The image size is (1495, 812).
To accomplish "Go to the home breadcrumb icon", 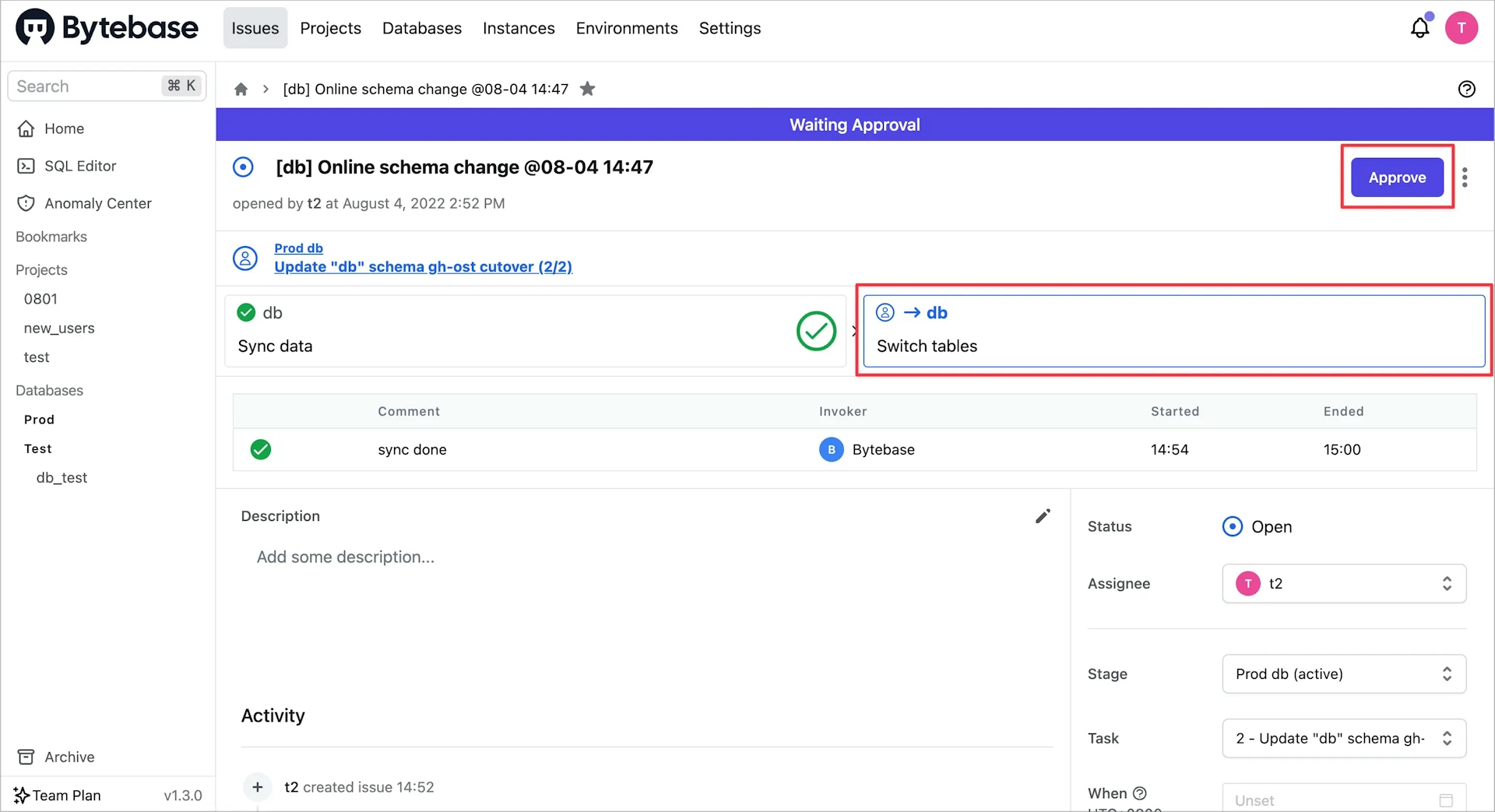I will point(241,90).
